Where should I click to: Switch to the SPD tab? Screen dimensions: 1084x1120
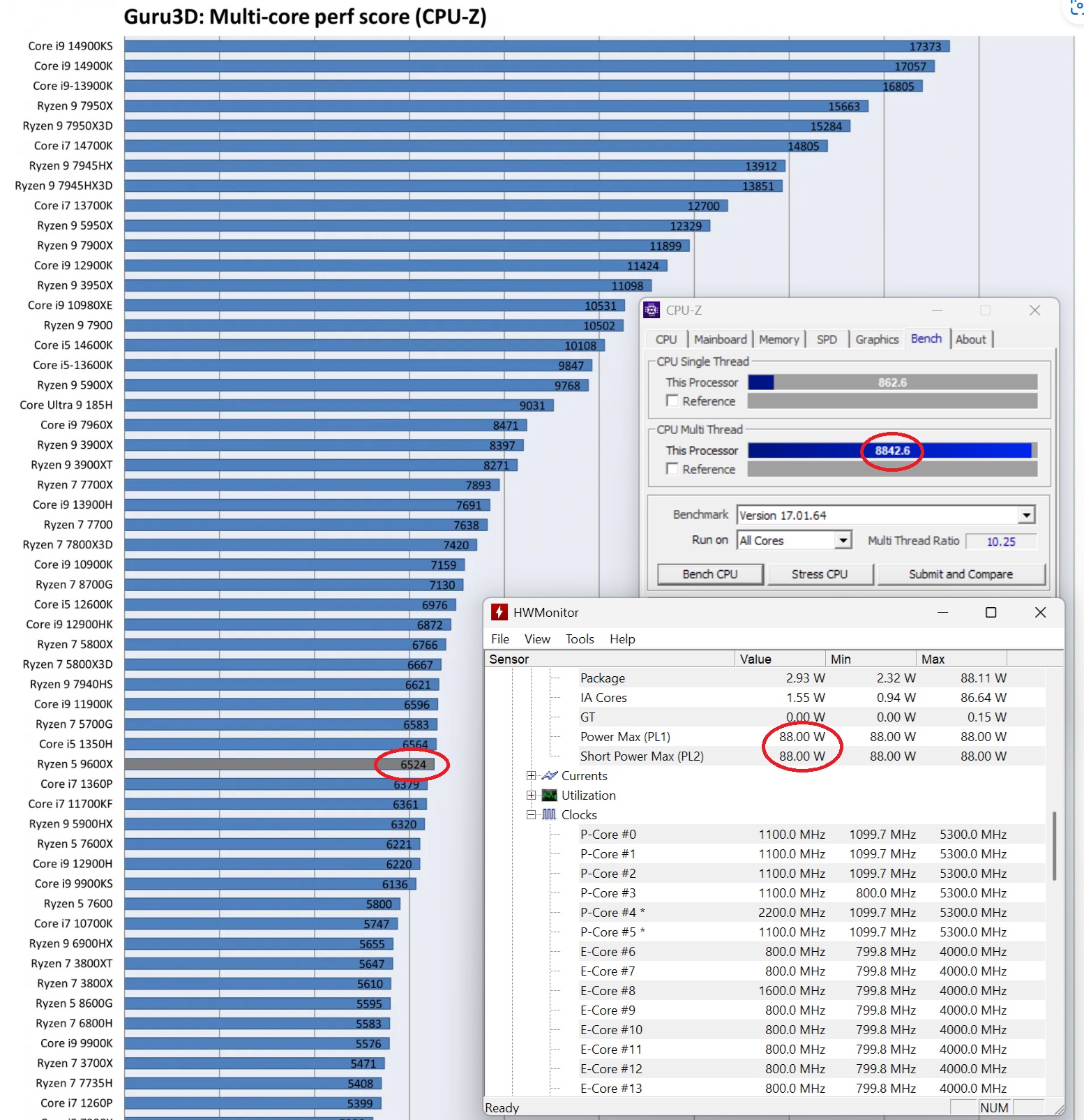(x=827, y=339)
